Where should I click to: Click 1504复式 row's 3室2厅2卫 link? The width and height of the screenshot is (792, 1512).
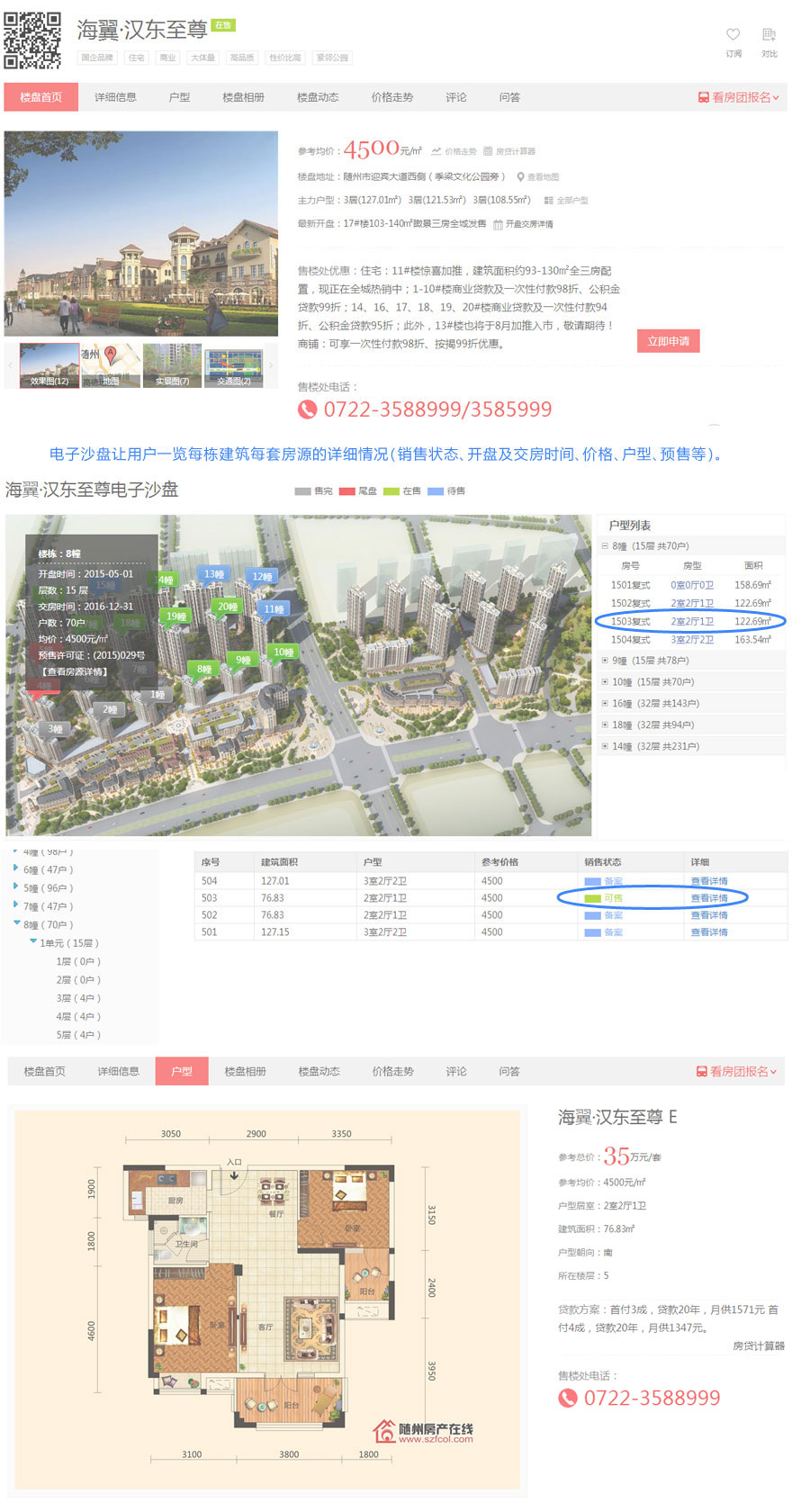(692, 640)
